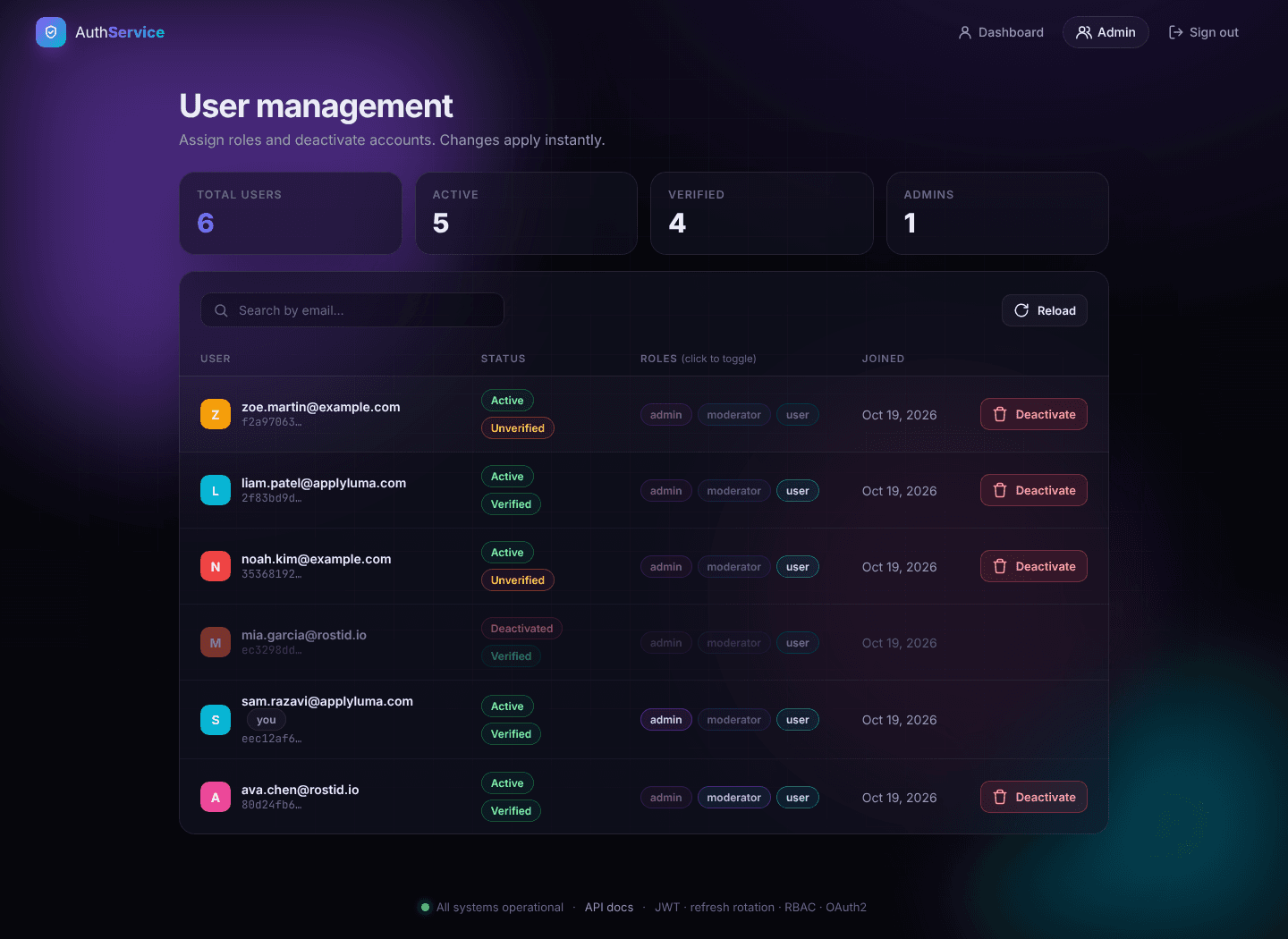This screenshot has height=939, width=1288.
Task: Open the Admin navigation tab
Action: pos(1106,32)
